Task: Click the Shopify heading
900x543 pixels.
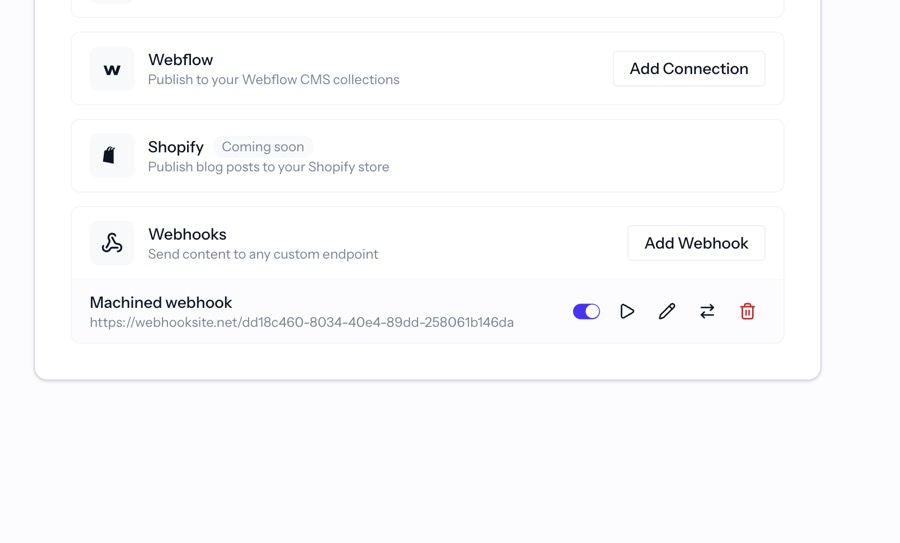Action: 176,148
